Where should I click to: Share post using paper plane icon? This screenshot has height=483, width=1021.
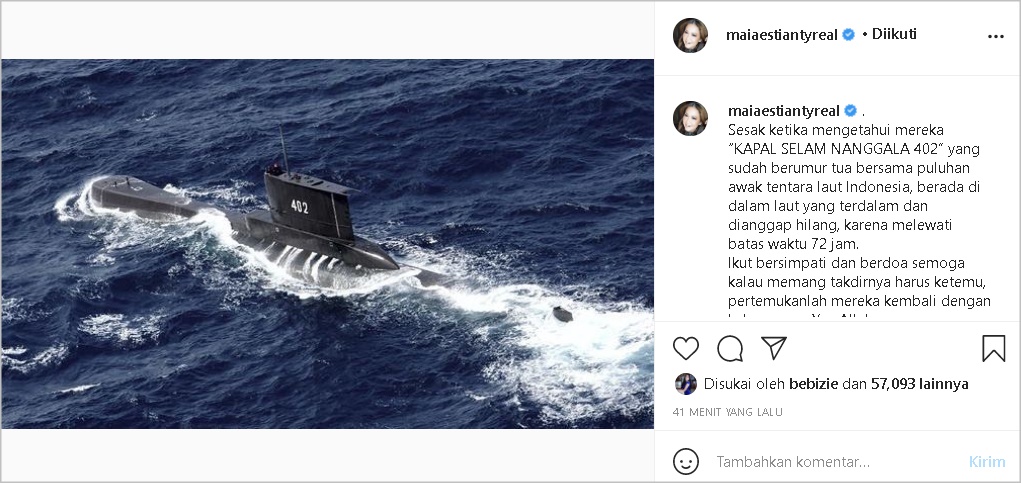pyautogui.click(x=774, y=348)
